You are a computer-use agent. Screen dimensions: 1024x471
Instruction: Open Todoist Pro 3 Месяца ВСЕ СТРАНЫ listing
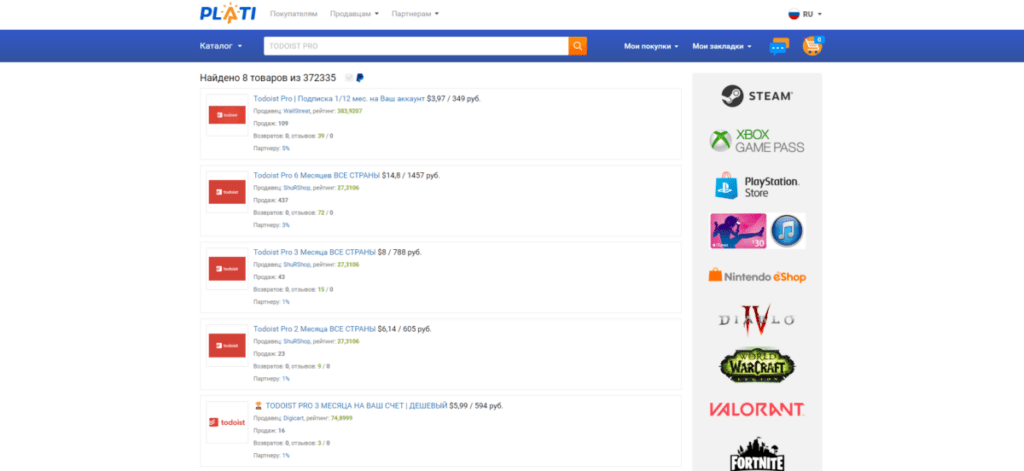[314, 252]
